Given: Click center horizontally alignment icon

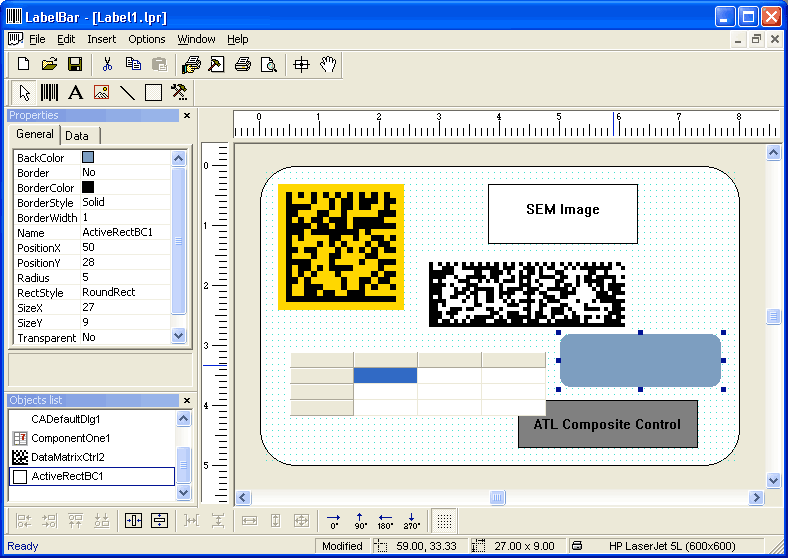Looking at the screenshot, I should (133, 521).
